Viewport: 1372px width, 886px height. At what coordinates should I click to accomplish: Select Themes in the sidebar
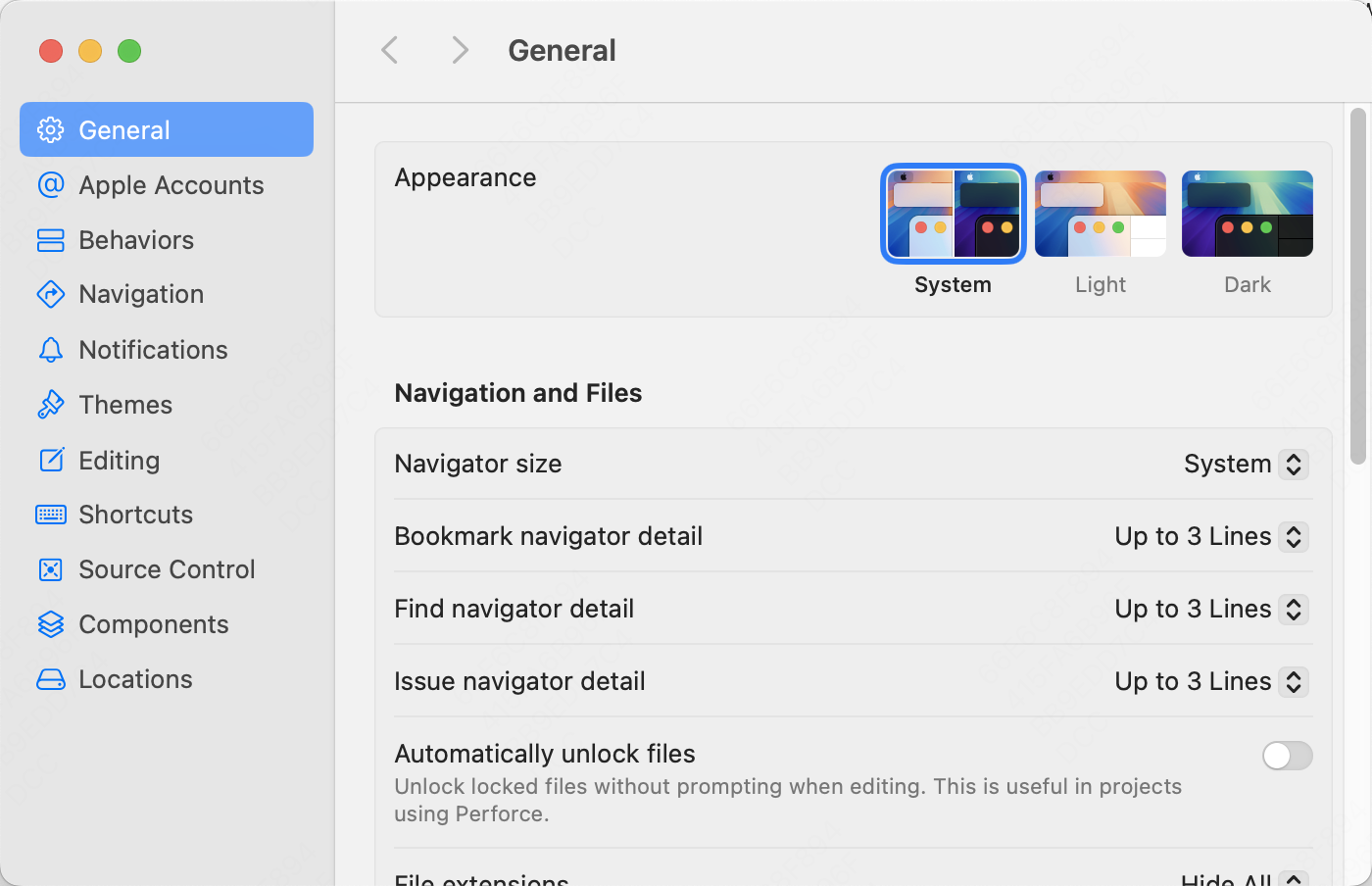click(167, 405)
